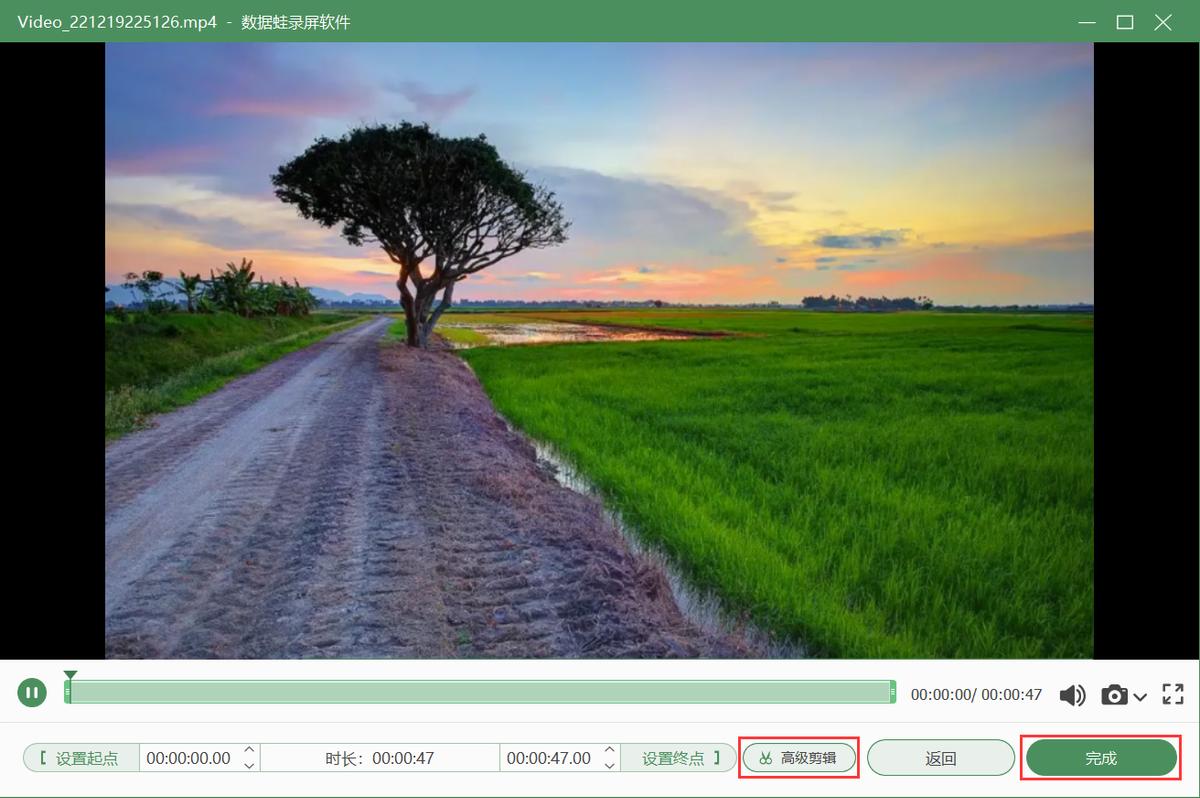
Task: Click the 时长：00:00:47 duration text
Action: [380, 758]
